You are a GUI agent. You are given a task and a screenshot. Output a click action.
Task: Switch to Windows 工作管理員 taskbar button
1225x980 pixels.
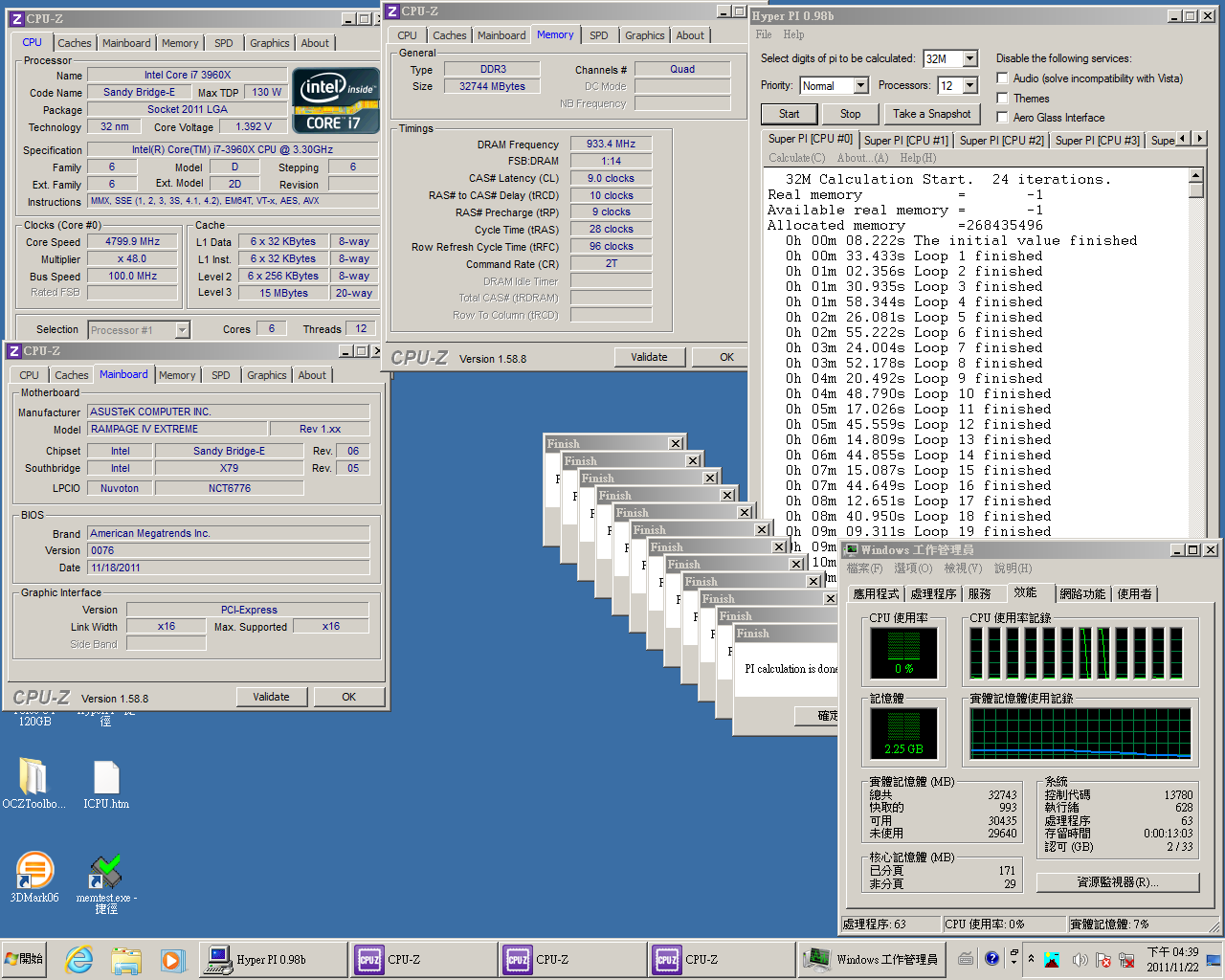pos(873,959)
